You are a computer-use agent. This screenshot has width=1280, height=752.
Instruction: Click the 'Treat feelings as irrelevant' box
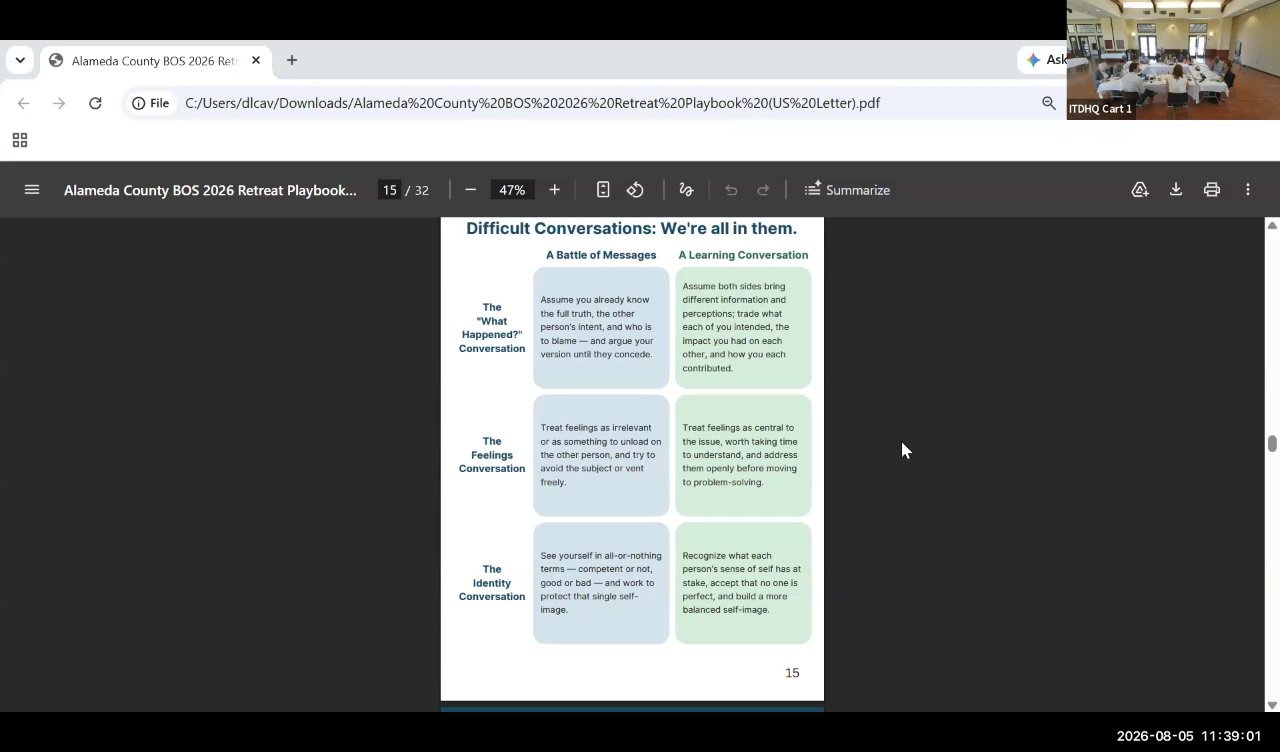601,455
